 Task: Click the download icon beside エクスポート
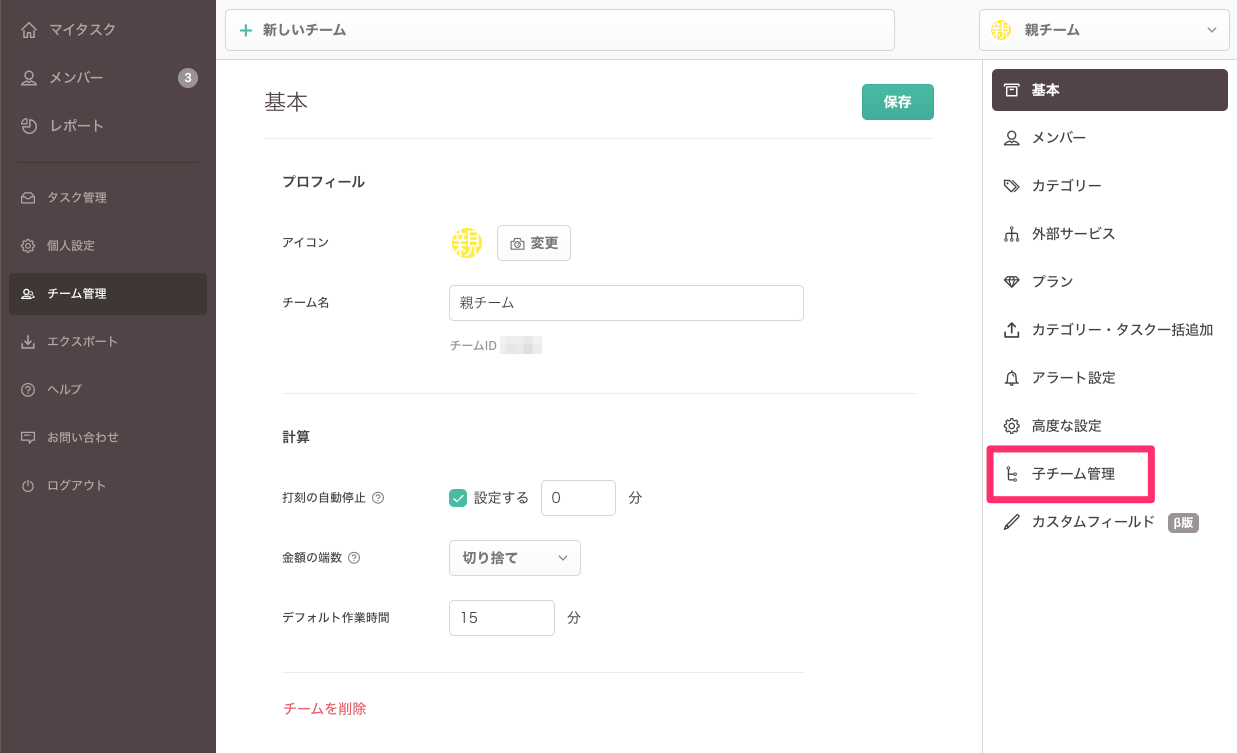point(28,342)
